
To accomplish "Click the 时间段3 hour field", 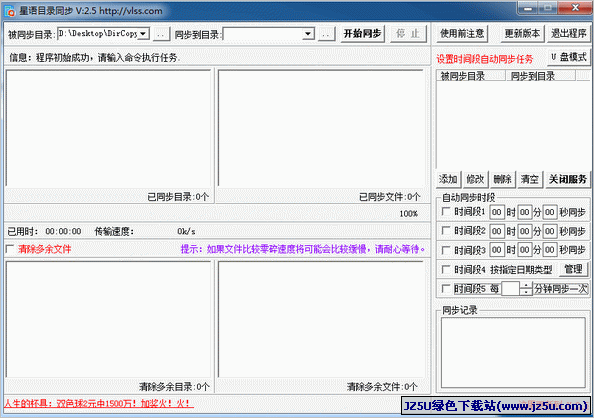I will click(x=497, y=250).
